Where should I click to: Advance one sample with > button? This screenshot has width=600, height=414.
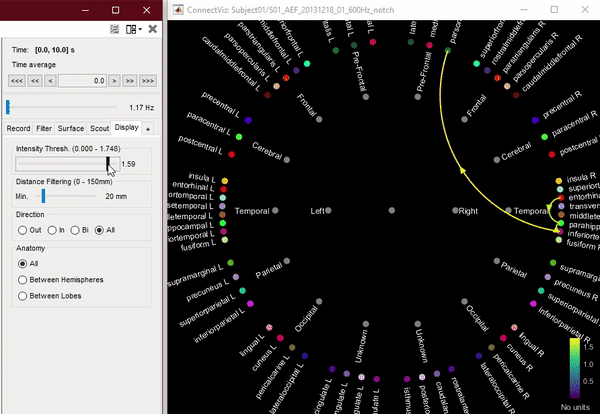[115, 80]
